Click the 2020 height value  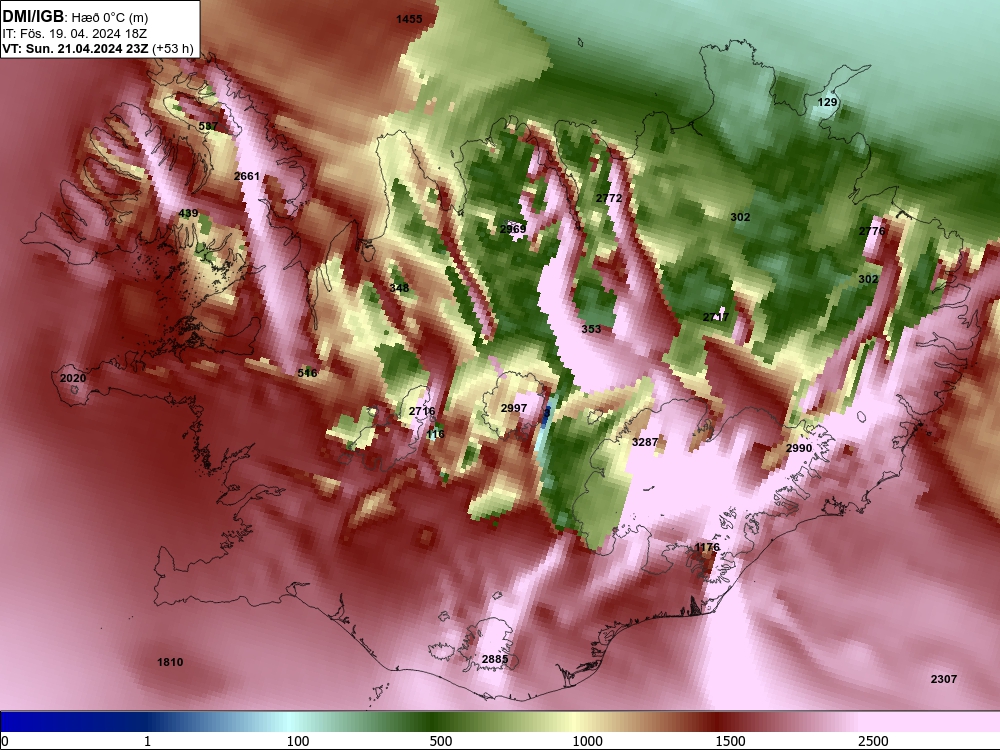pyautogui.click(x=73, y=378)
